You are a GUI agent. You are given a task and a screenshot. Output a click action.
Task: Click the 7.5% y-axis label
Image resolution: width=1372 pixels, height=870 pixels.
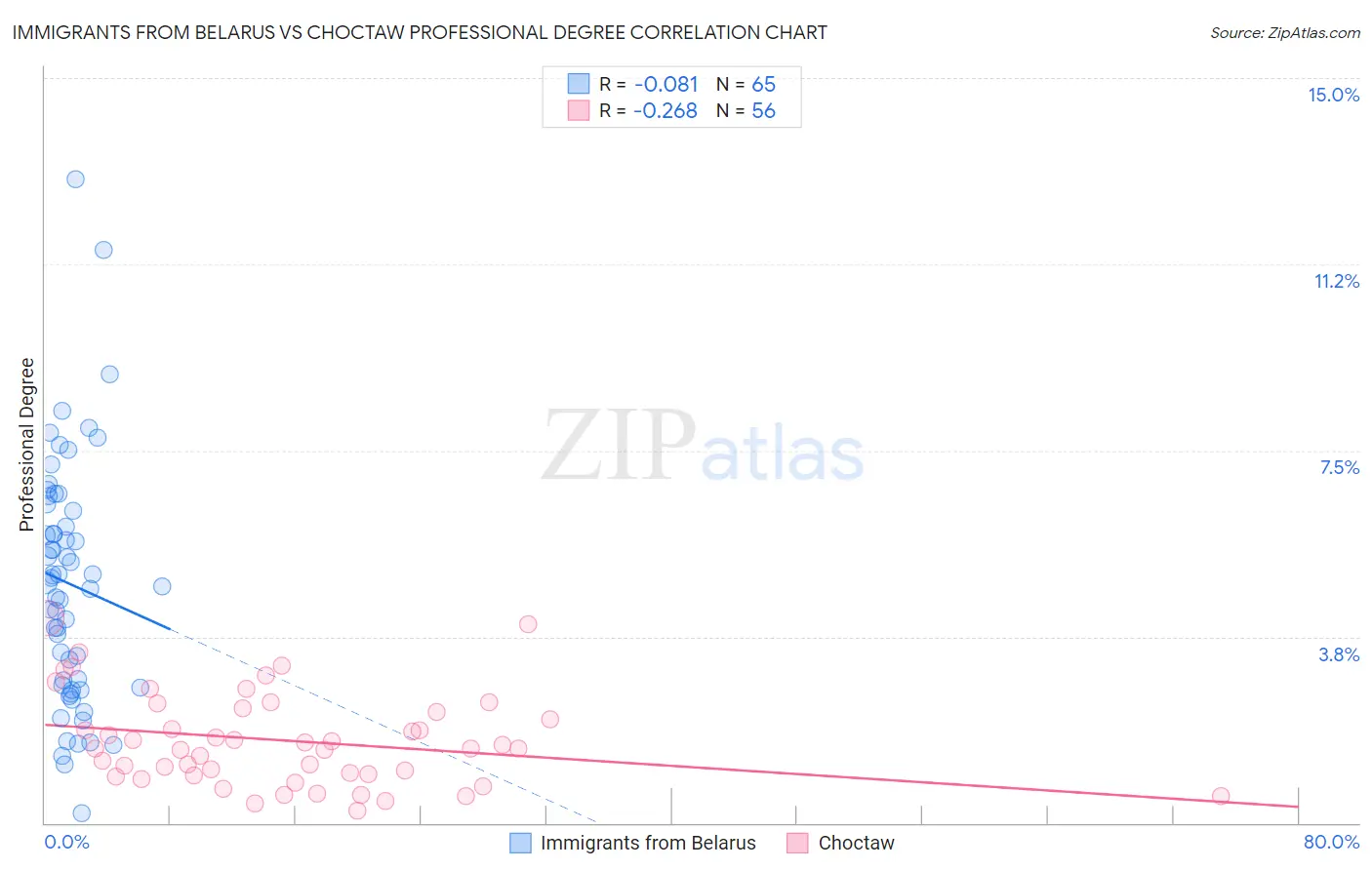point(1339,467)
